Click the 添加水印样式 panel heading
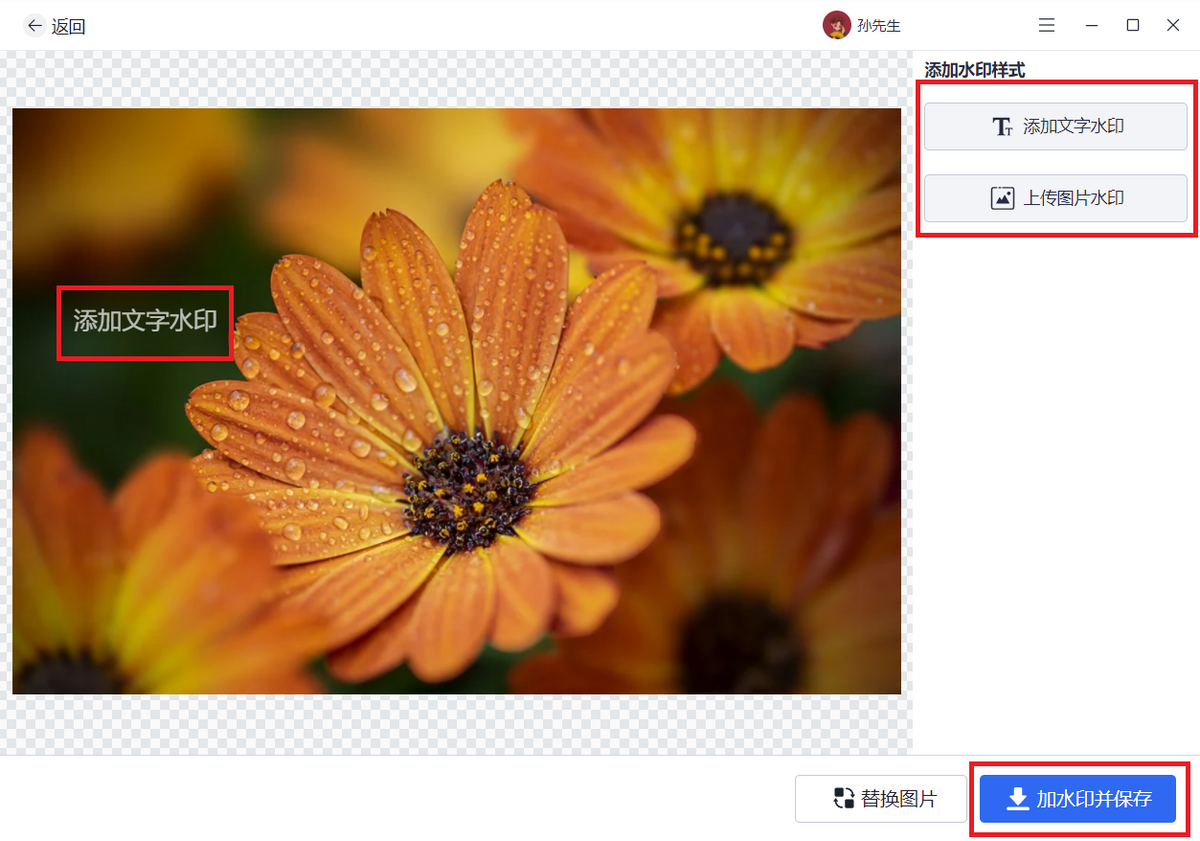1200x841 pixels. (975, 70)
